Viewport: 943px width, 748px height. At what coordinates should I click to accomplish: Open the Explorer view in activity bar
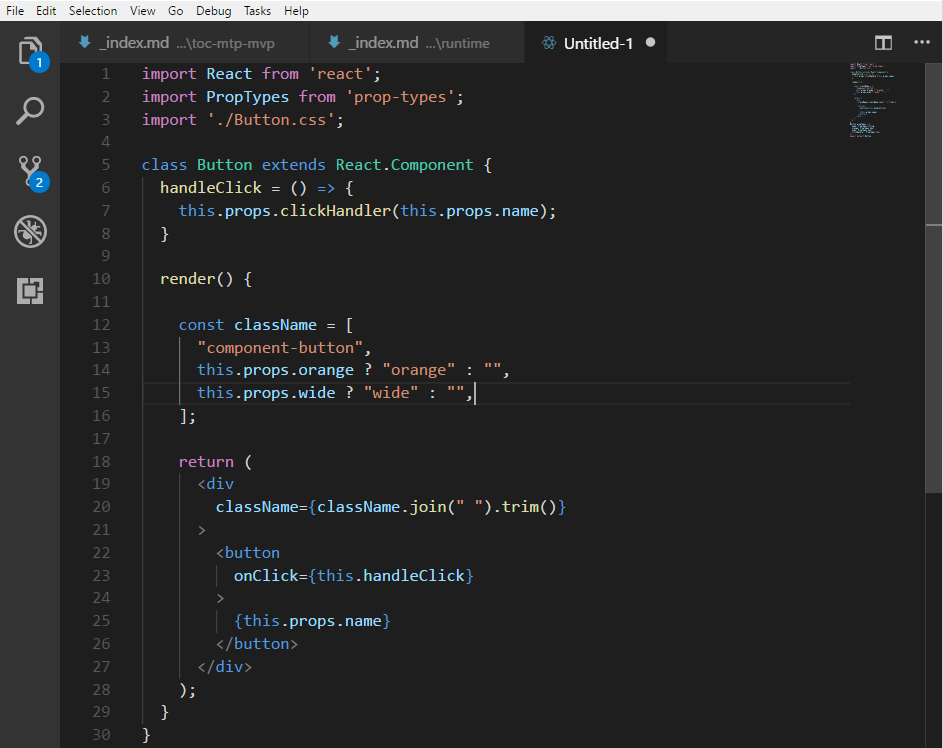click(30, 51)
